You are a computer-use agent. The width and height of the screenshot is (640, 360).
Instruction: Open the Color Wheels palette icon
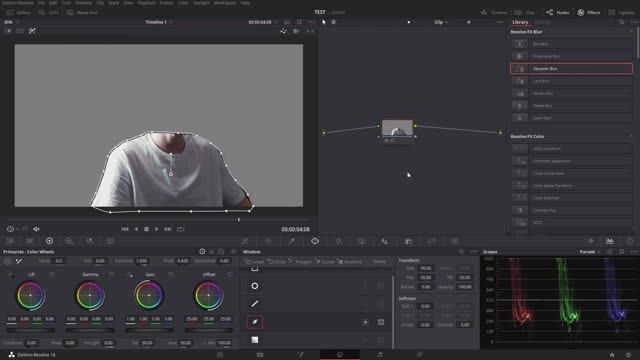point(49,241)
